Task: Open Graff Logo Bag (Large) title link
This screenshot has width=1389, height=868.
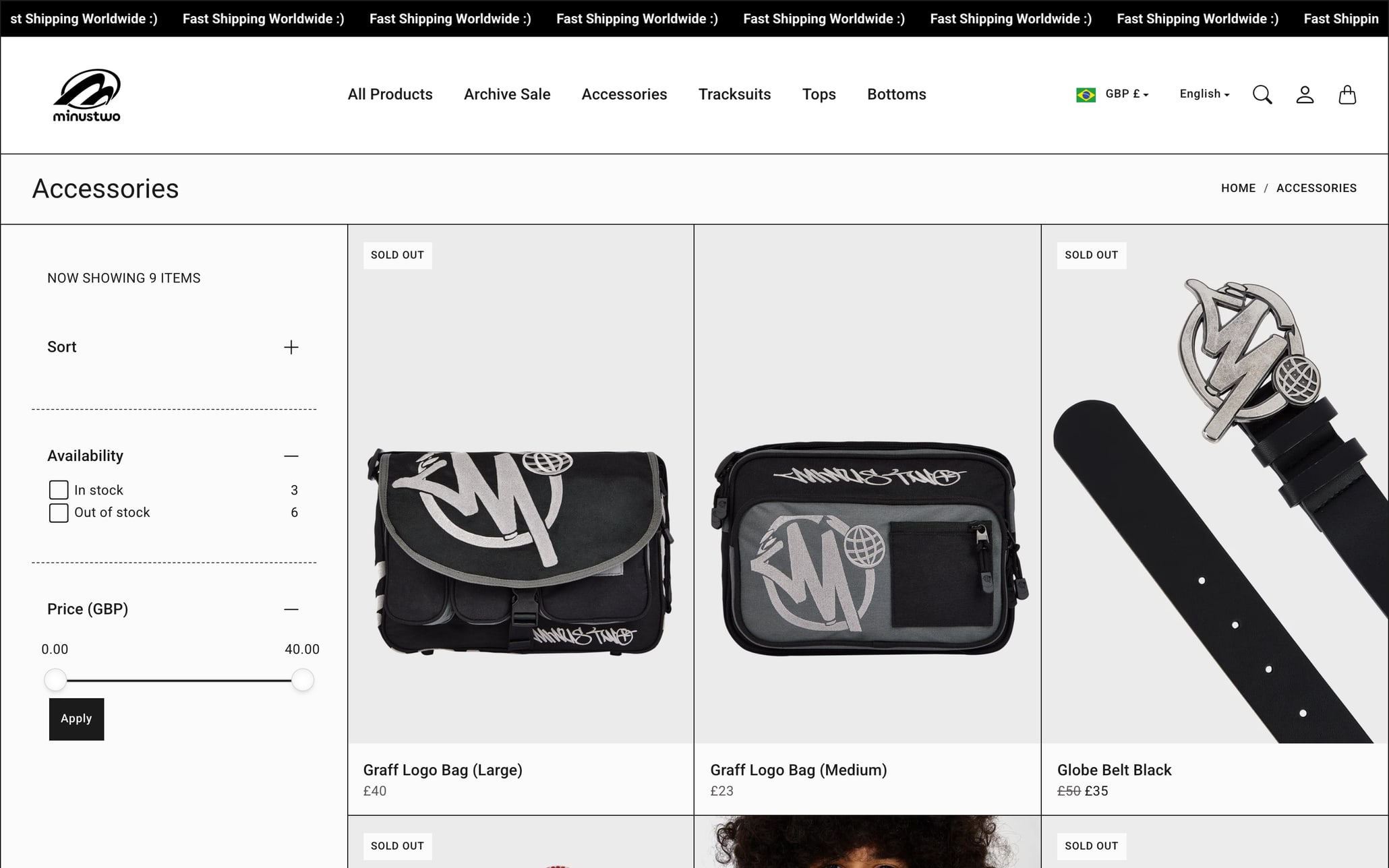Action: [x=443, y=770]
